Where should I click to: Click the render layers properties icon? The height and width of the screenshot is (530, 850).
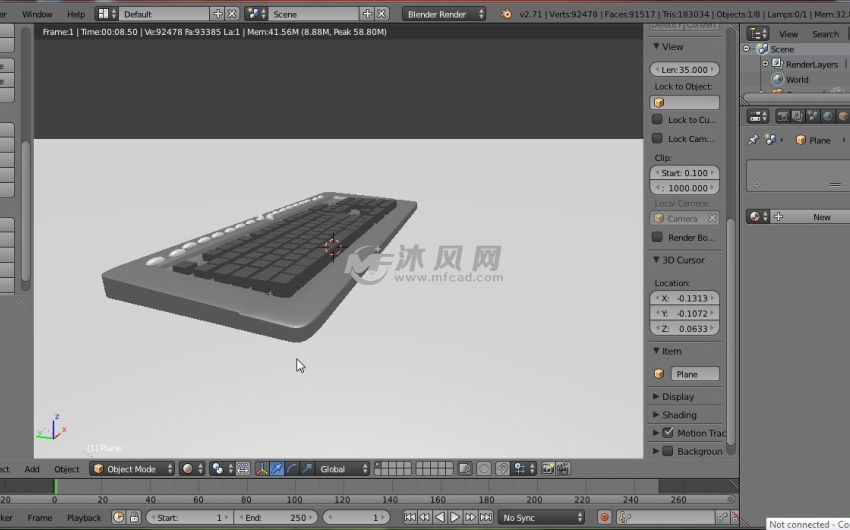797,116
